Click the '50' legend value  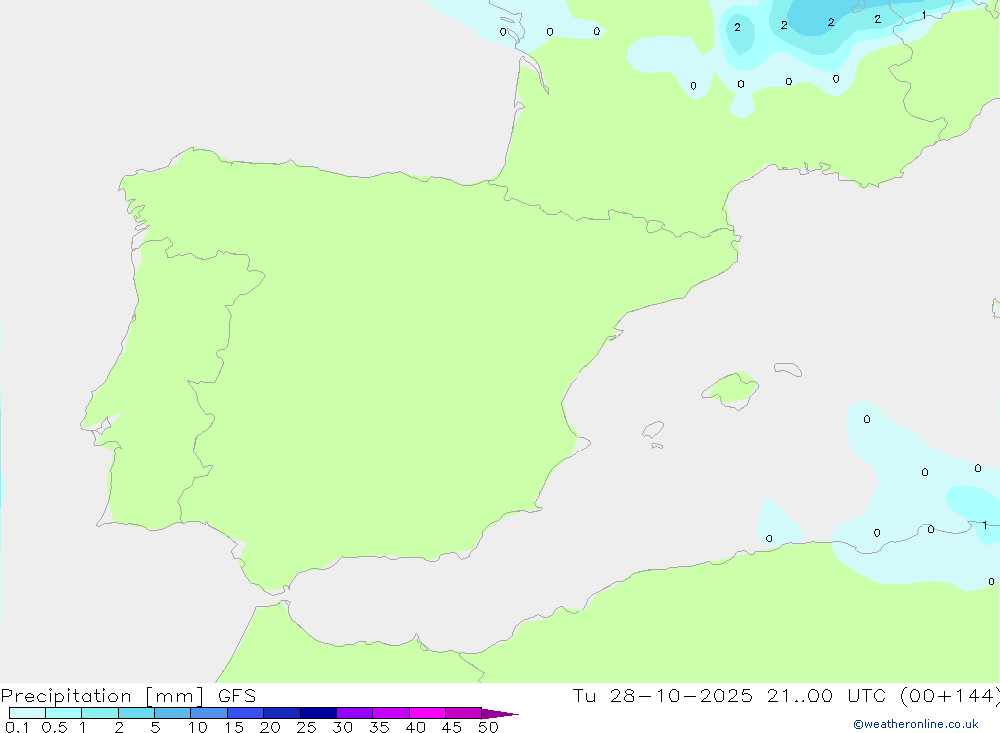488,727
